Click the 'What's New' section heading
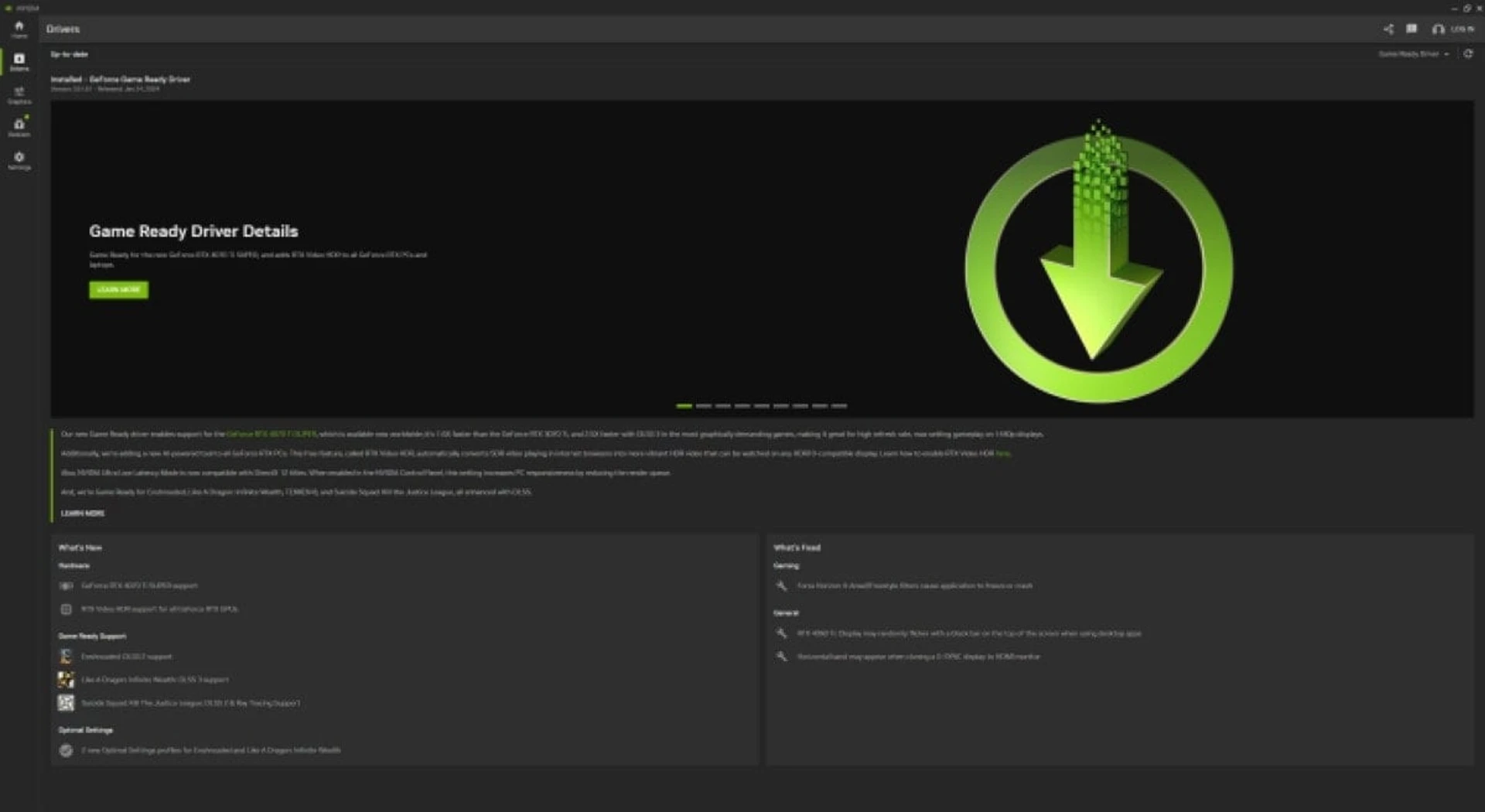The image size is (1485, 812). click(80, 548)
